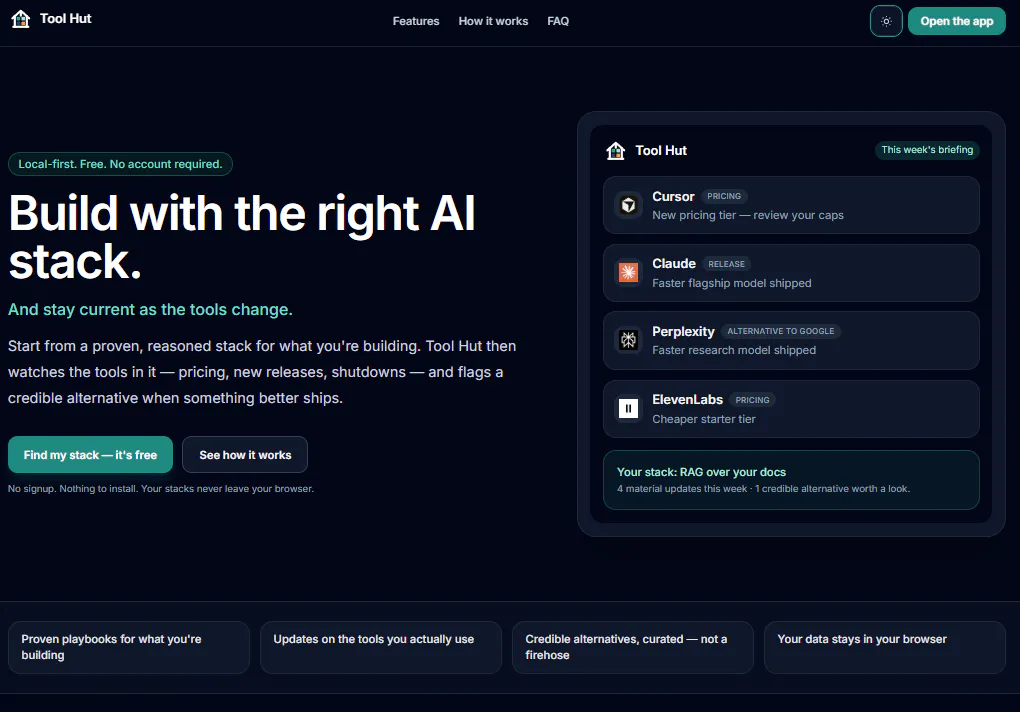Click 'Faster flagship model shipped' text
1020x712 pixels.
732,283
